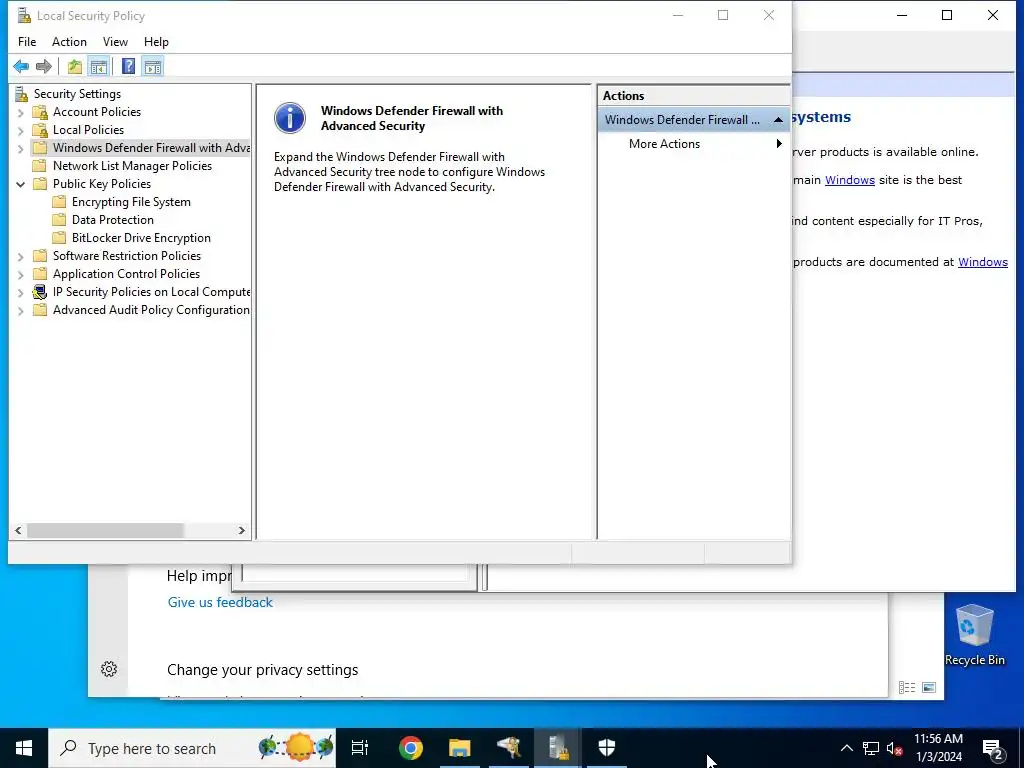Click the Forward arrow in toolbar
The width and height of the screenshot is (1024, 768).
coord(44,67)
